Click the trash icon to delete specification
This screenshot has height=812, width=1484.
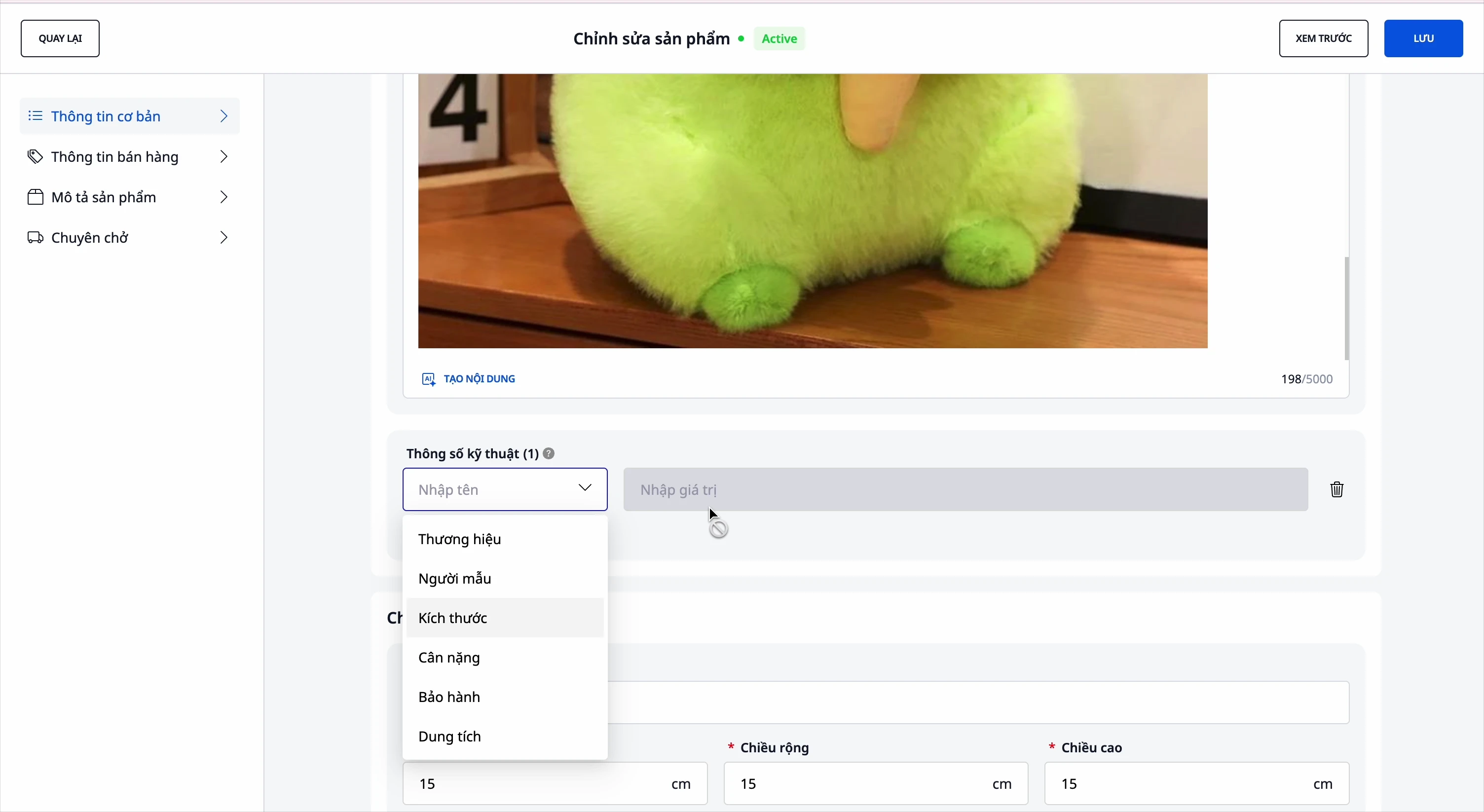point(1336,489)
